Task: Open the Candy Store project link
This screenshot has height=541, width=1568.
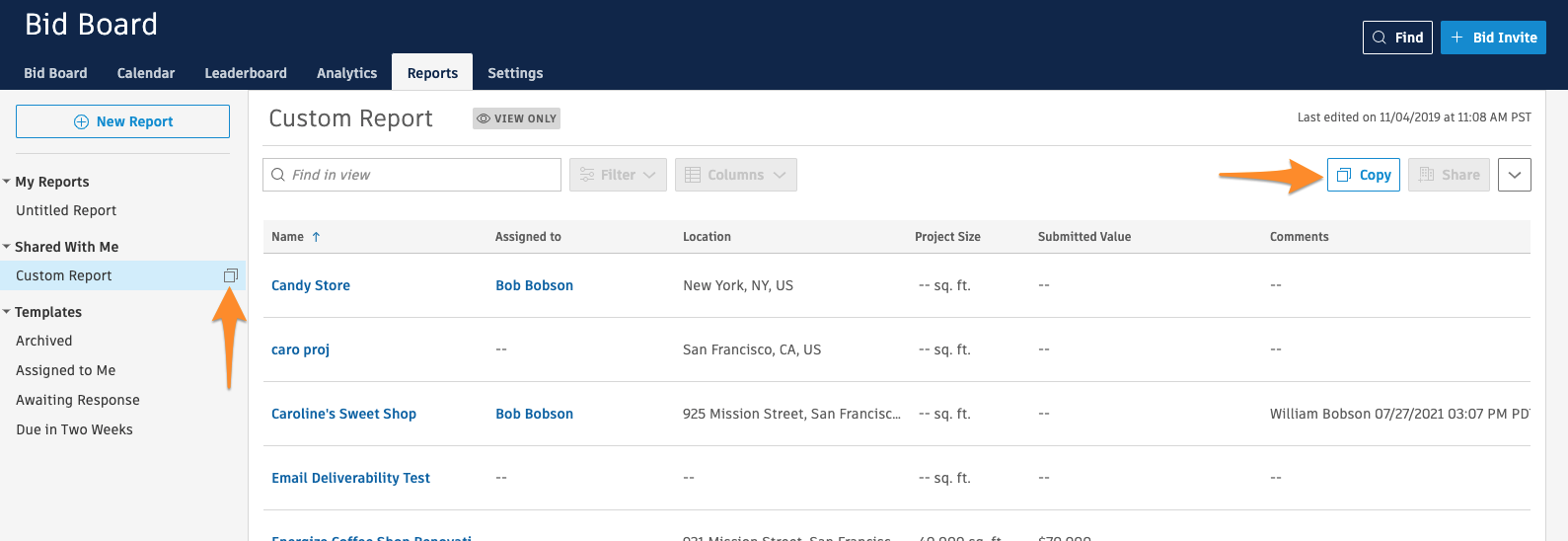Action: pyautogui.click(x=311, y=285)
